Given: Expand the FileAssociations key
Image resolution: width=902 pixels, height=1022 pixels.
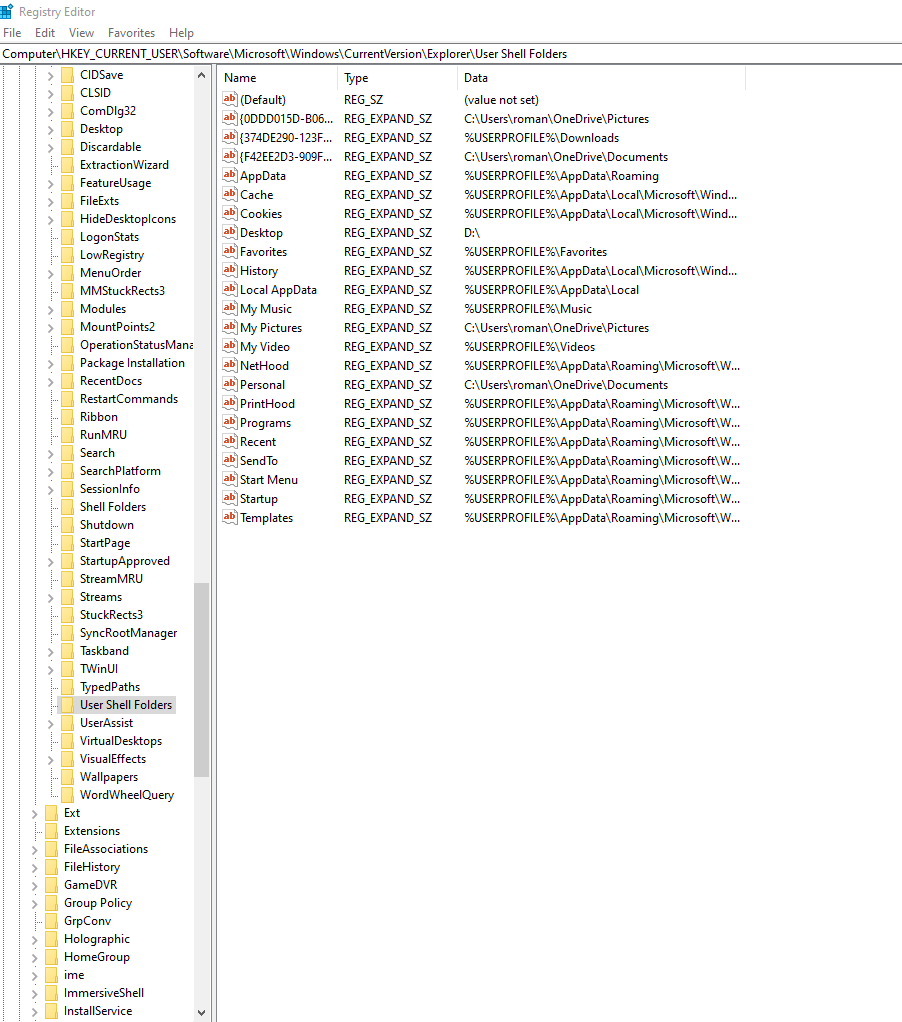Looking at the screenshot, I should pos(35,849).
